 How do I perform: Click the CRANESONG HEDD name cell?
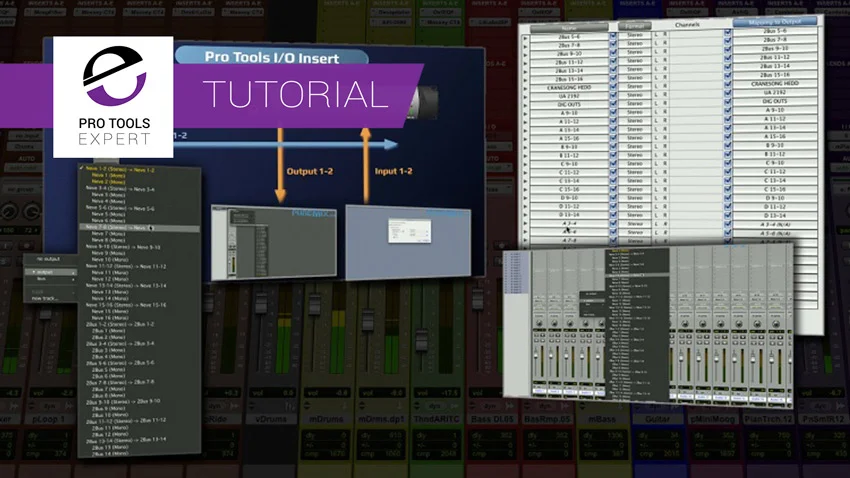pos(569,87)
